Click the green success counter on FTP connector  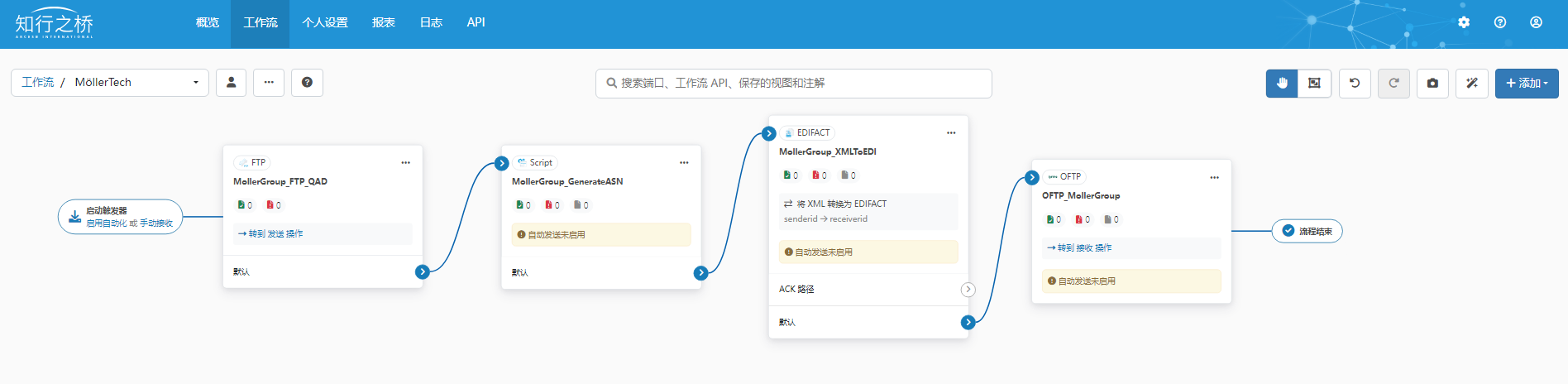245,205
